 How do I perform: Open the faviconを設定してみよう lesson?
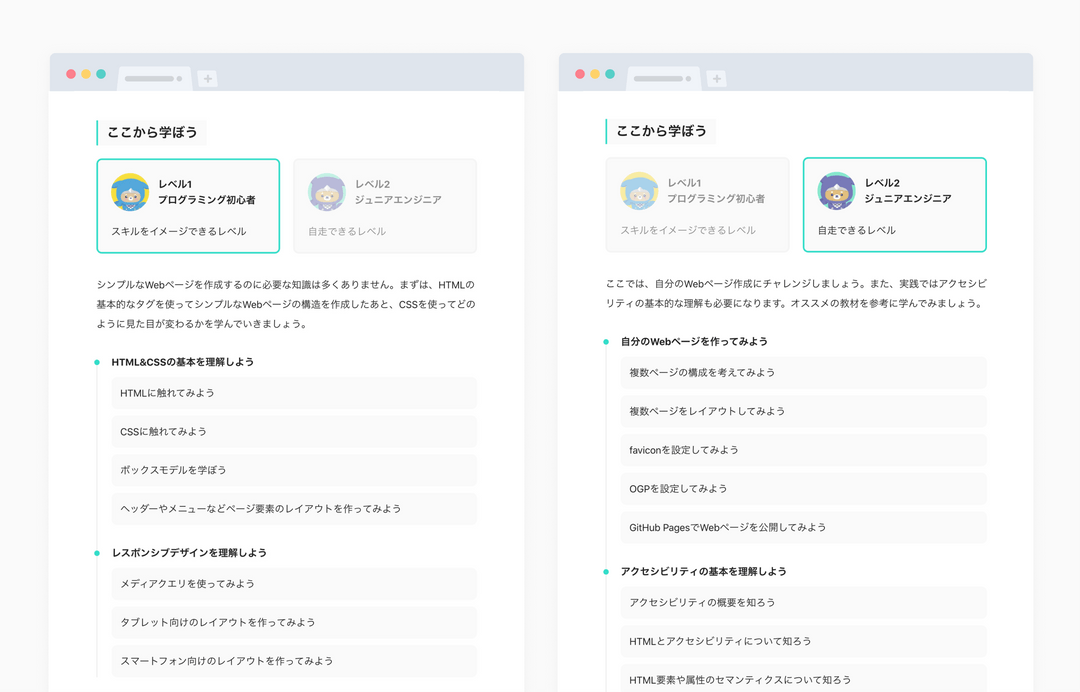click(803, 450)
